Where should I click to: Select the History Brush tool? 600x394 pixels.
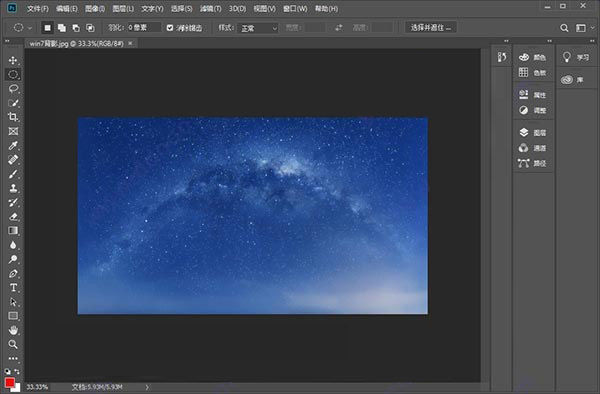tap(13, 202)
